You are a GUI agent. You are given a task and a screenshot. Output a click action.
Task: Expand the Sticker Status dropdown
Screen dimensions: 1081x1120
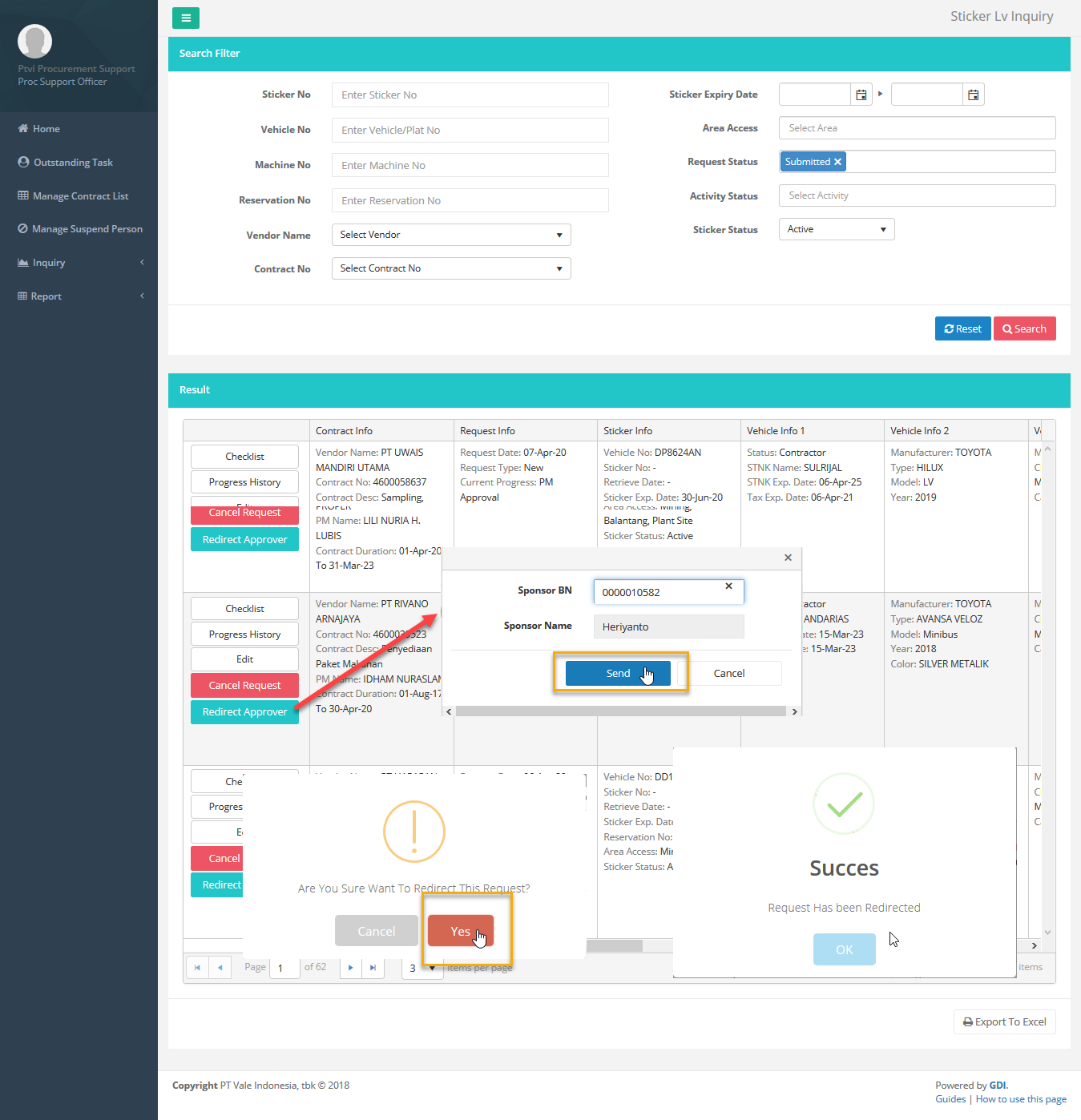click(x=837, y=230)
